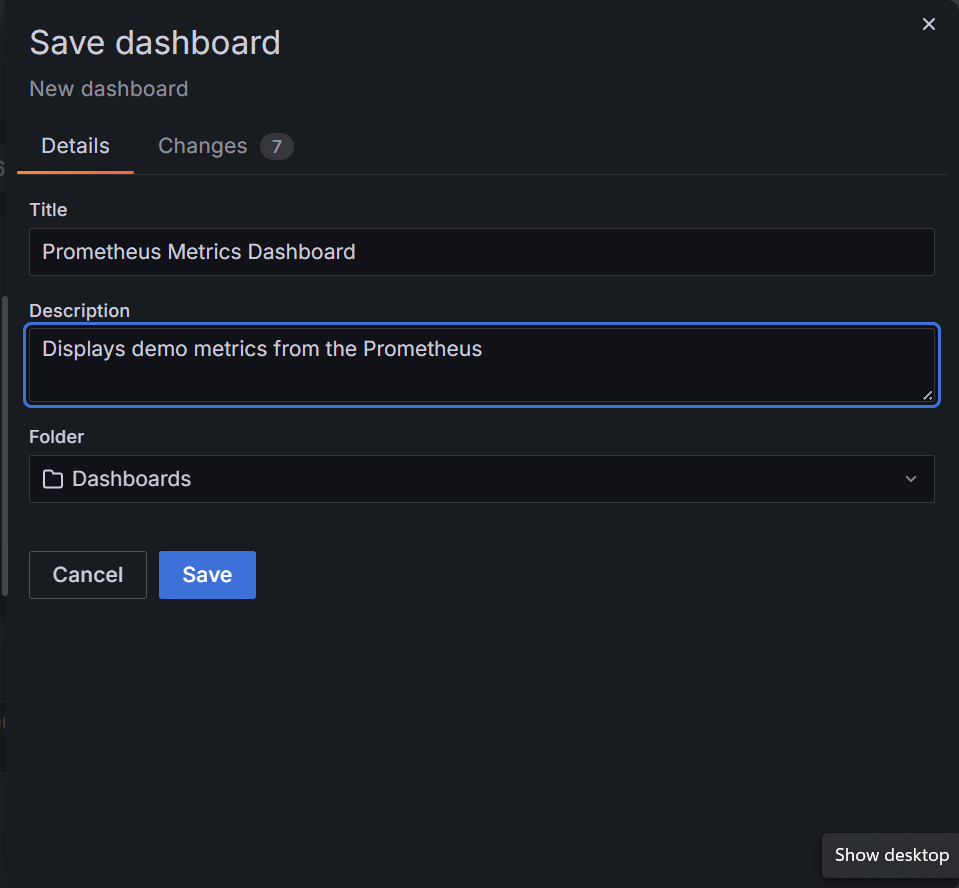Click the Changes count badge 7
The height and width of the screenshot is (888, 959).
coord(276,147)
